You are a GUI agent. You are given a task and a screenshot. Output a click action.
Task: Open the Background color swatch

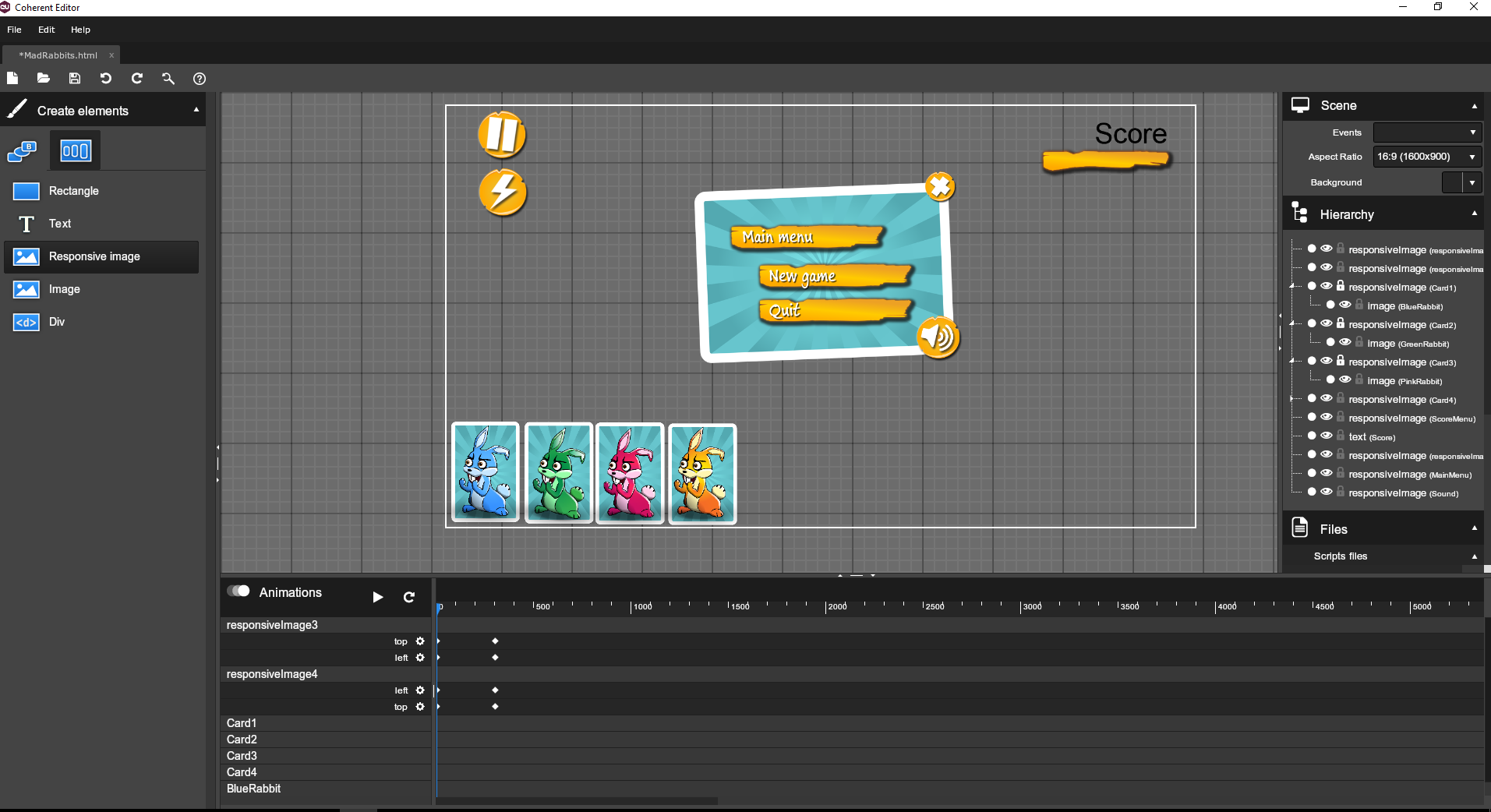pos(1452,182)
